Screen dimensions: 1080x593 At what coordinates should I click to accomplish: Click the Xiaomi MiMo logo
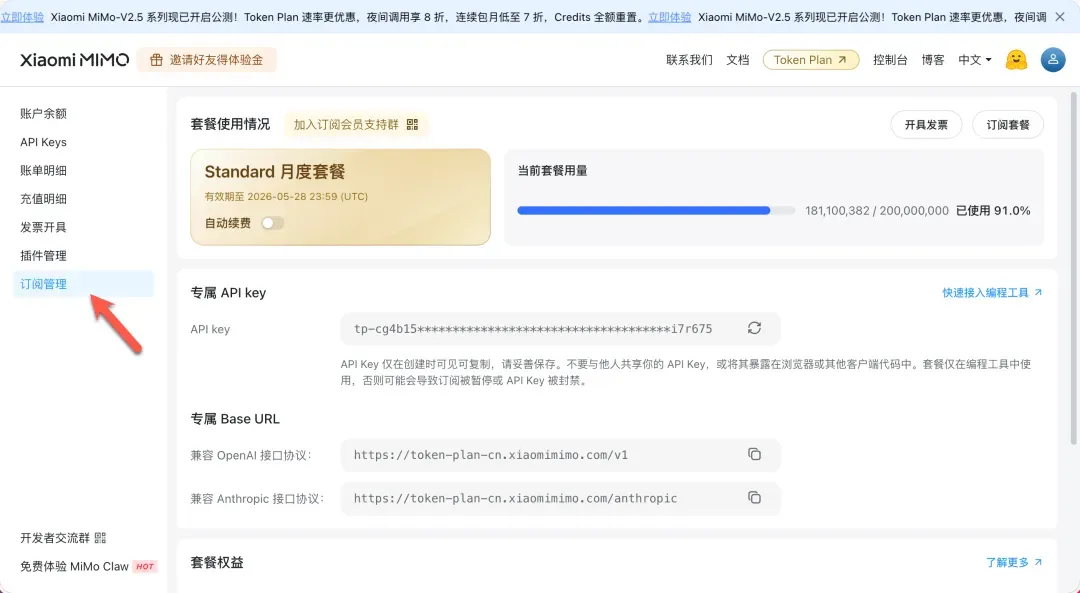[x=74, y=60]
